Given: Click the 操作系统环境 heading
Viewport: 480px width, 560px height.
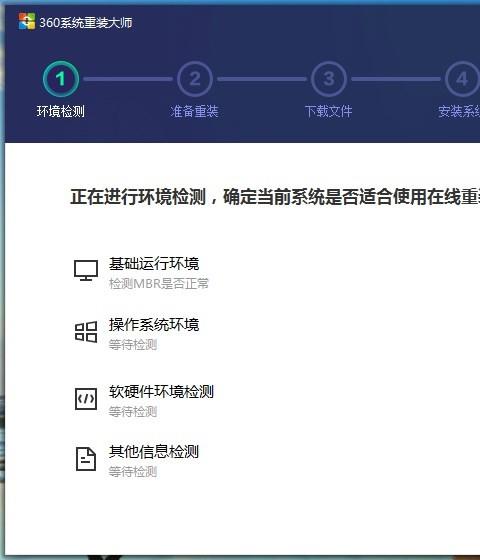Looking at the screenshot, I should pyautogui.click(x=154, y=325).
